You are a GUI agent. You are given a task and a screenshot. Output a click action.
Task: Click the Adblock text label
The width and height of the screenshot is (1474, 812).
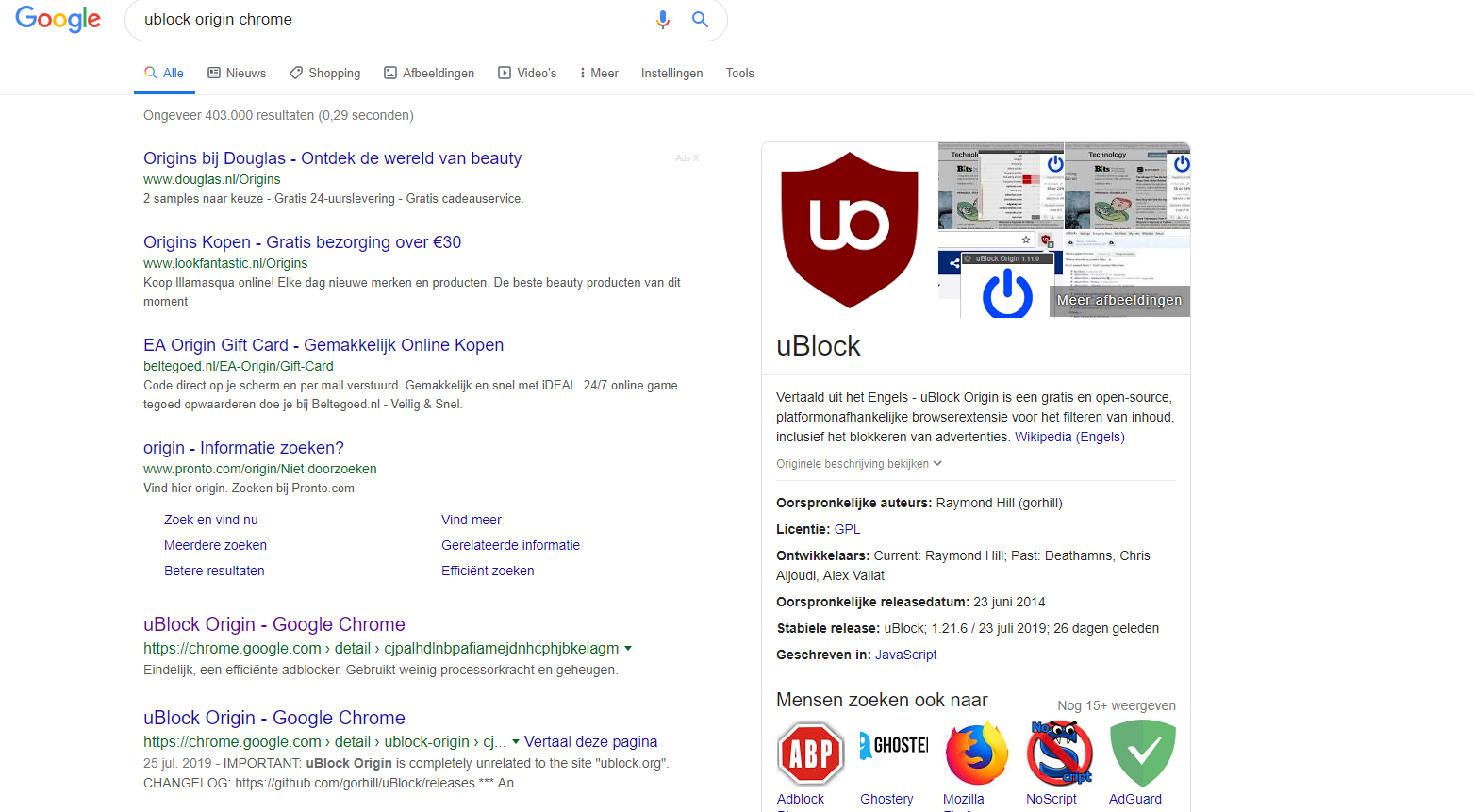point(801,799)
